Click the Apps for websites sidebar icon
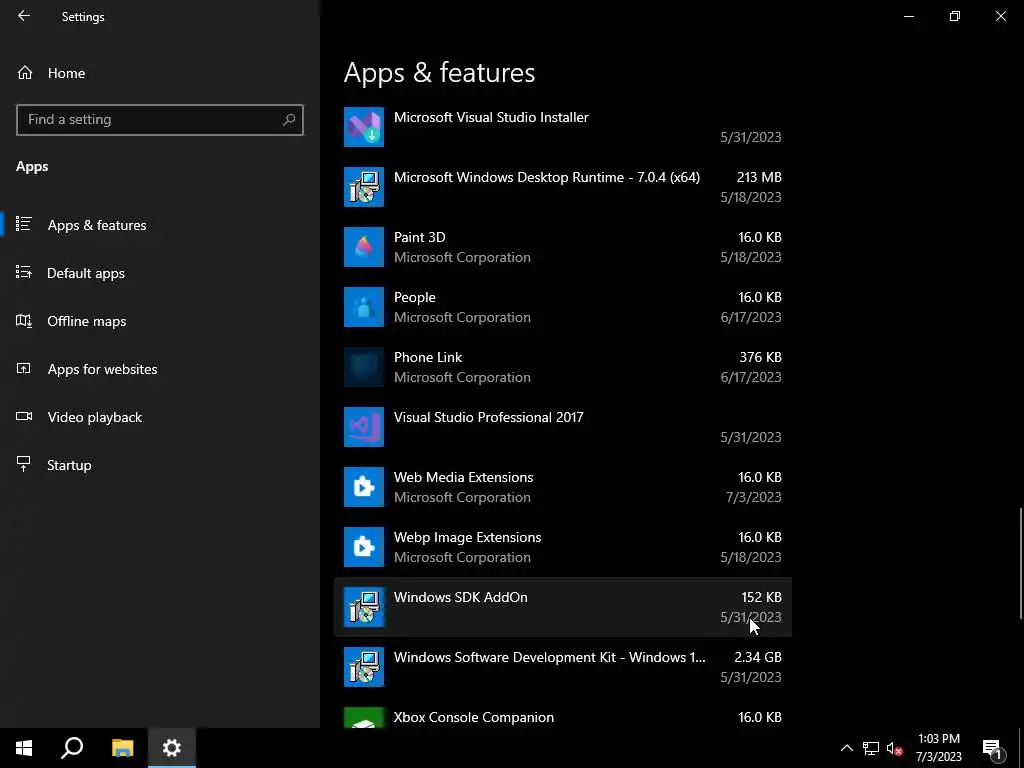The image size is (1024, 768). [24, 368]
